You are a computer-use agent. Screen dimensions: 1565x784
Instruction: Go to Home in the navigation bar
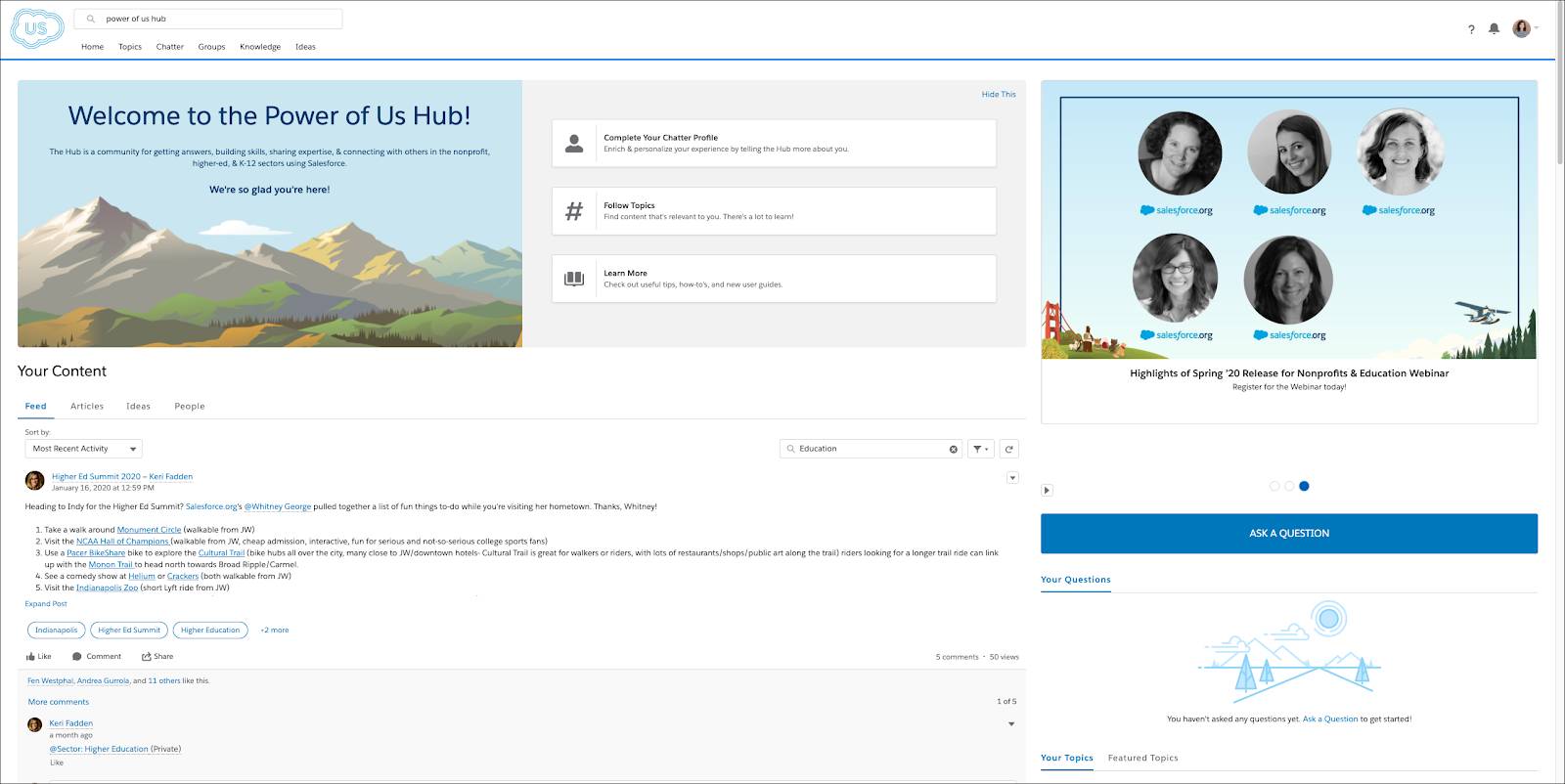click(x=92, y=47)
